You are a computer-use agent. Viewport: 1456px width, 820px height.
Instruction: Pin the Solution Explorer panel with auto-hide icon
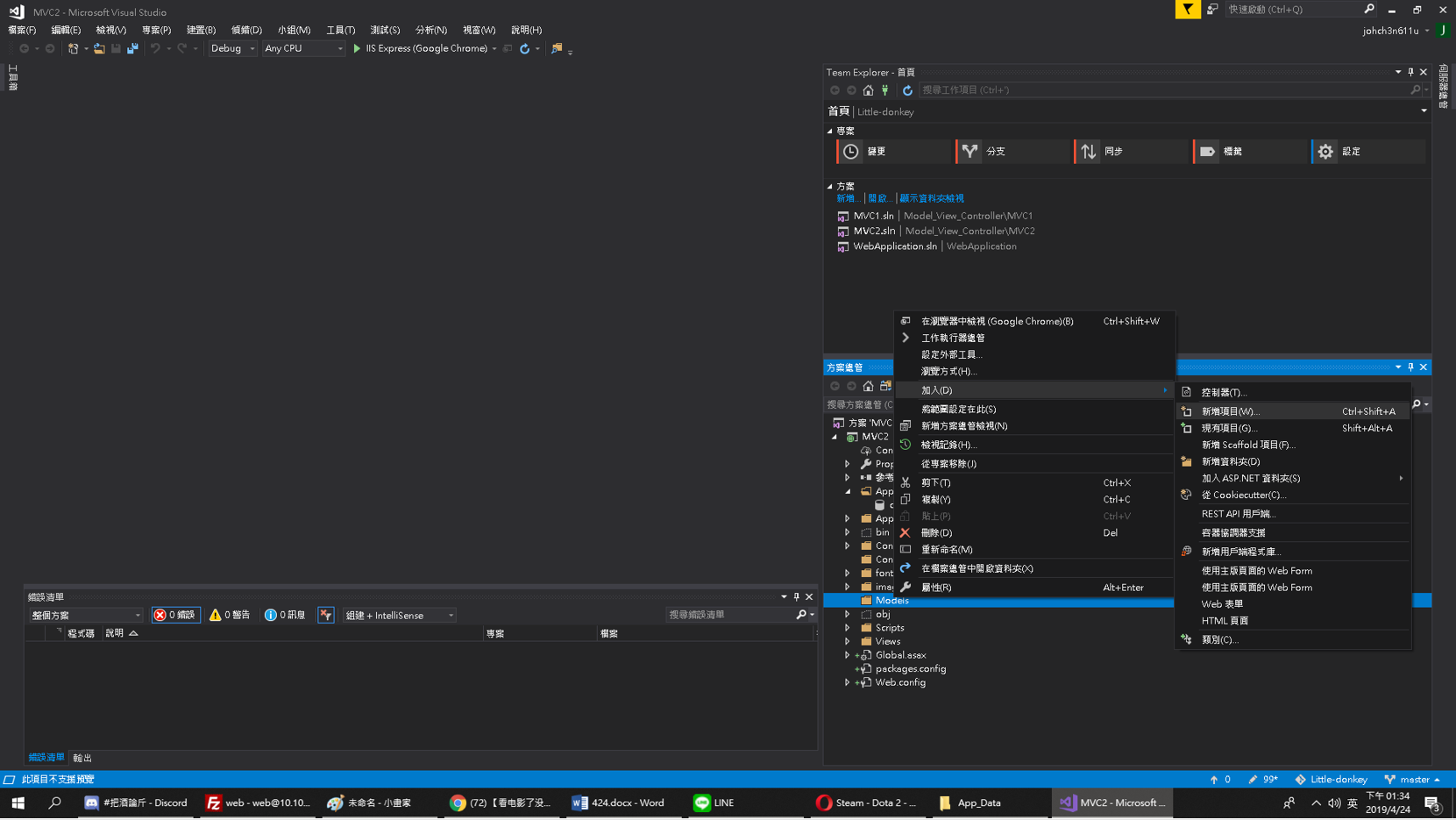coord(1410,367)
